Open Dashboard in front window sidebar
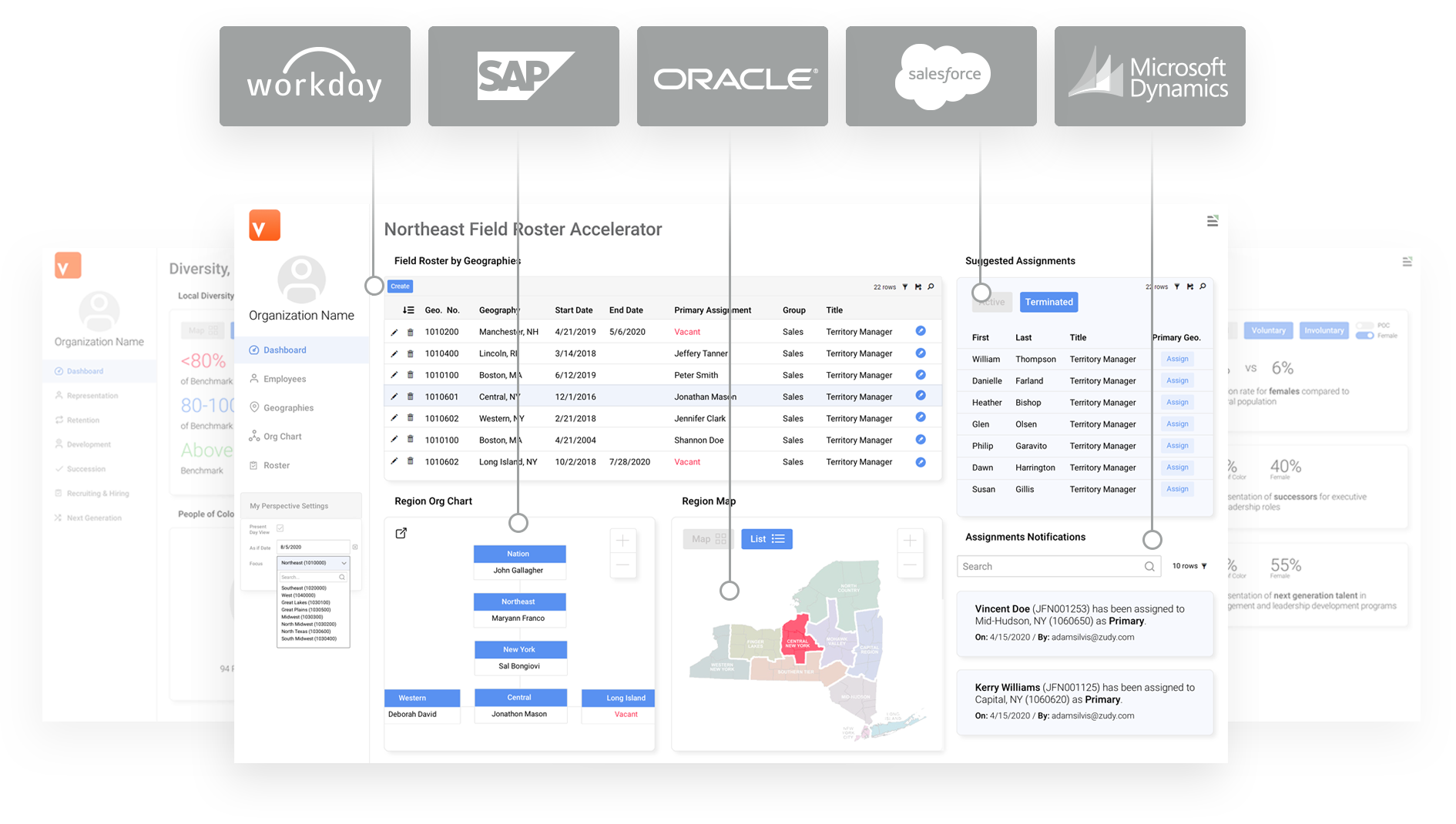 pyautogui.click(x=301, y=350)
